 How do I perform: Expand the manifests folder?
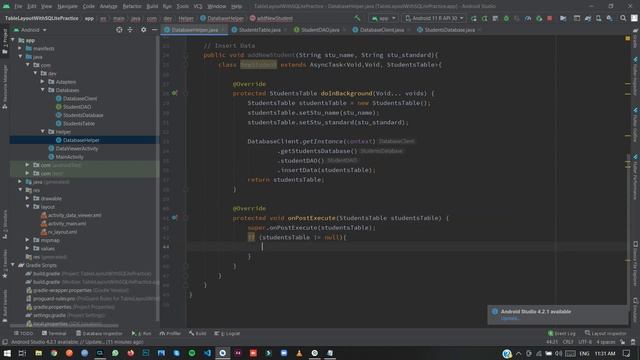tap(20, 48)
